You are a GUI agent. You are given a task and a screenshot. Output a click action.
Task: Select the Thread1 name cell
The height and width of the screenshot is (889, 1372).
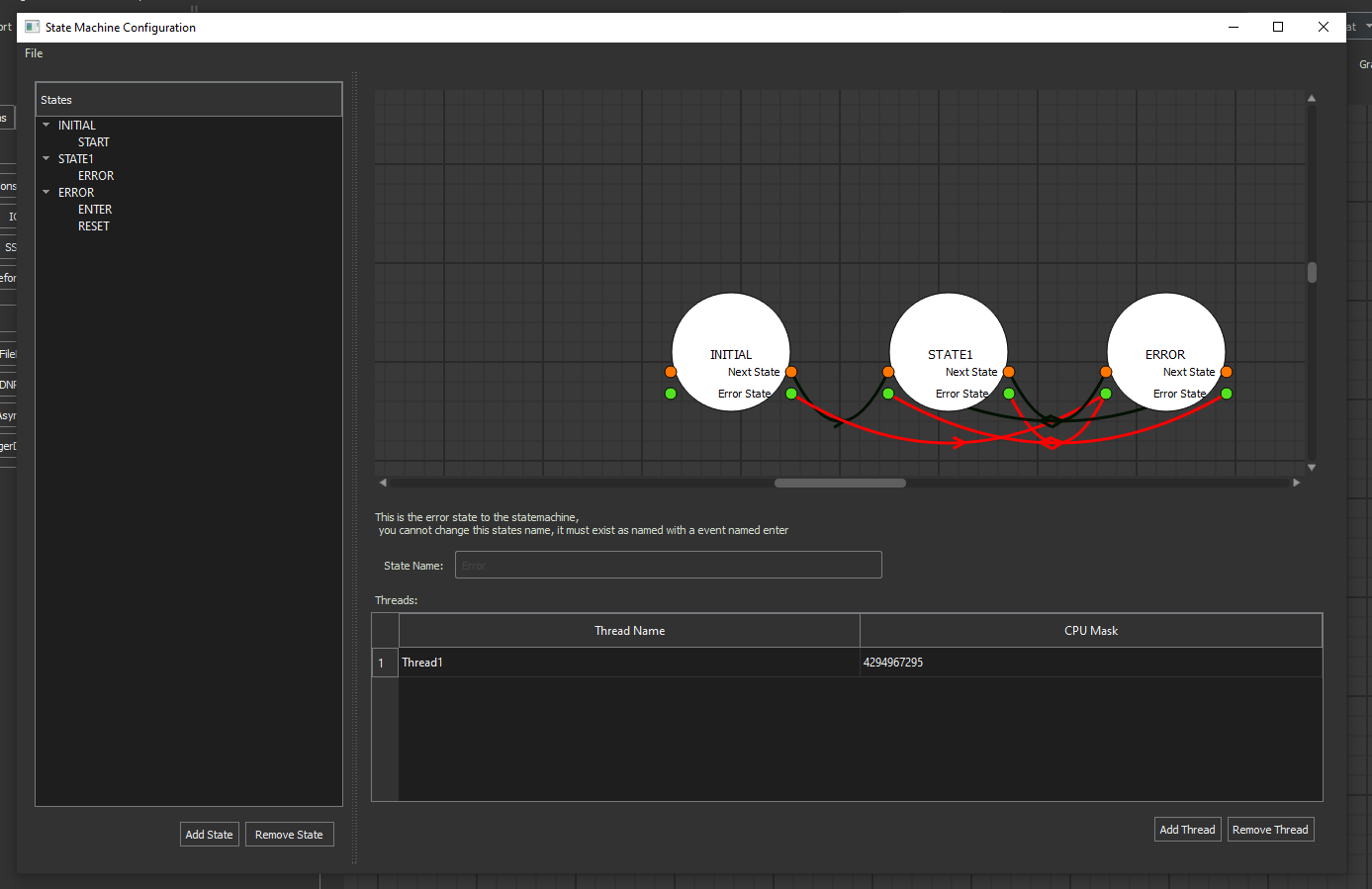(629, 663)
